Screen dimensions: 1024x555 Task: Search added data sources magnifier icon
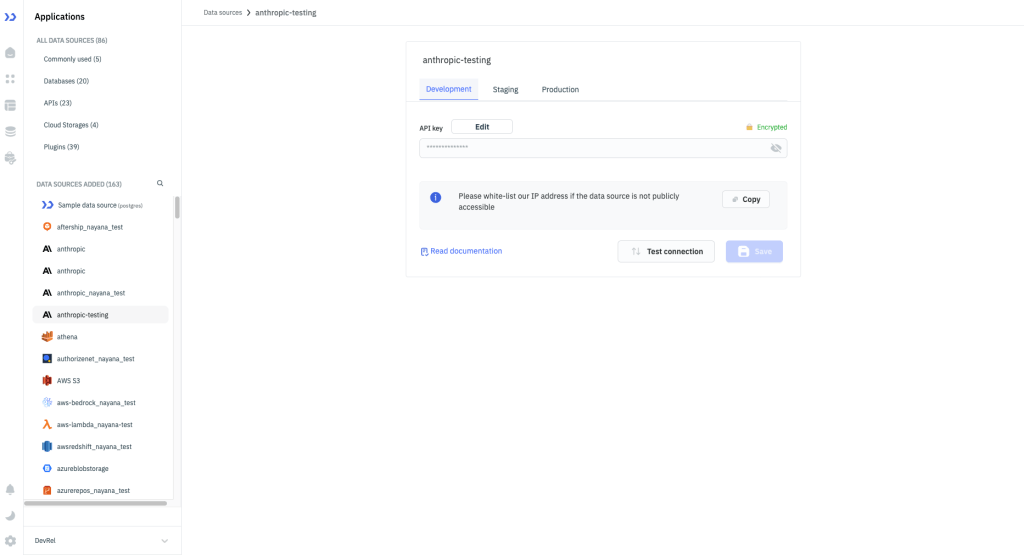tap(160, 183)
